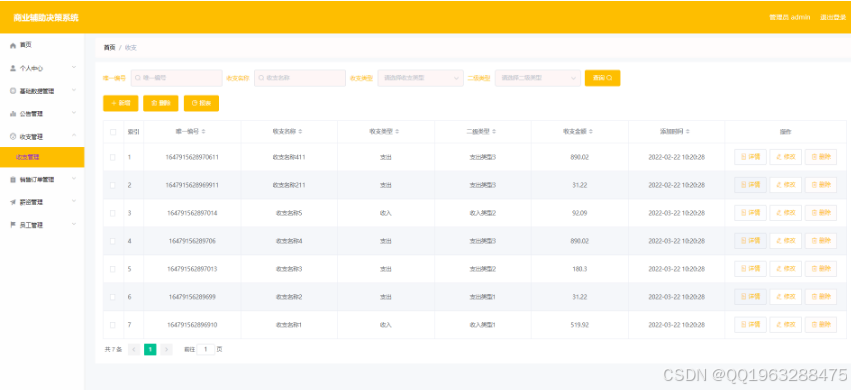Viewport: 851px width, 390px height.
Task: Click 修改 for row 1 收支名称411
Action: tap(786, 157)
